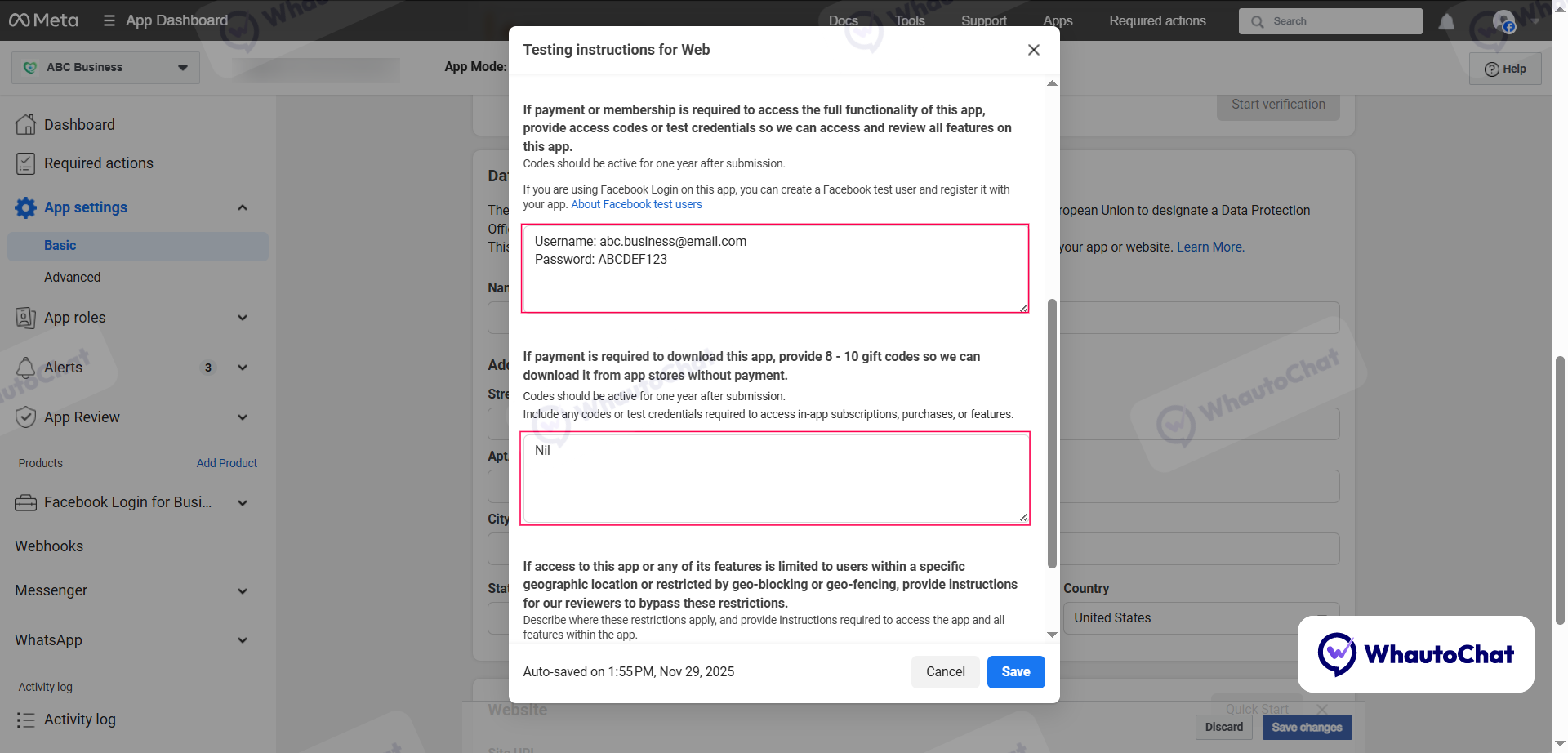Open the Country dropdown showing United States
Image resolution: width=1568 pixels, height=753 pixels.
point(1201,618)
